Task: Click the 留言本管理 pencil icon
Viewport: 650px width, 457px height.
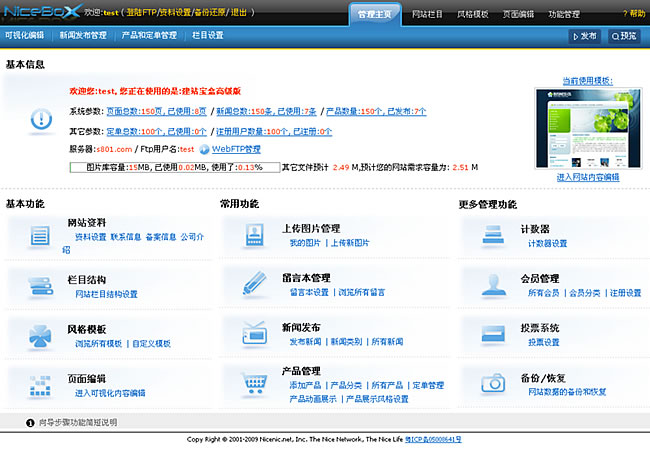Action: [254, 284]
